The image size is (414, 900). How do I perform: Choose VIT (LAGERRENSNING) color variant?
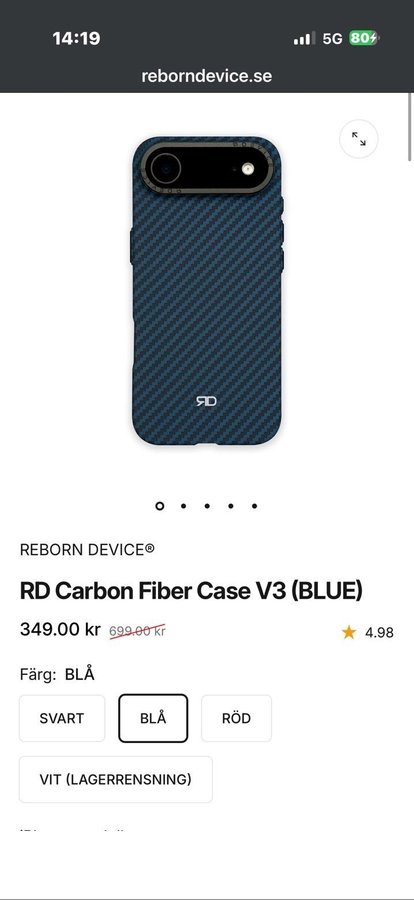point(116,779)
